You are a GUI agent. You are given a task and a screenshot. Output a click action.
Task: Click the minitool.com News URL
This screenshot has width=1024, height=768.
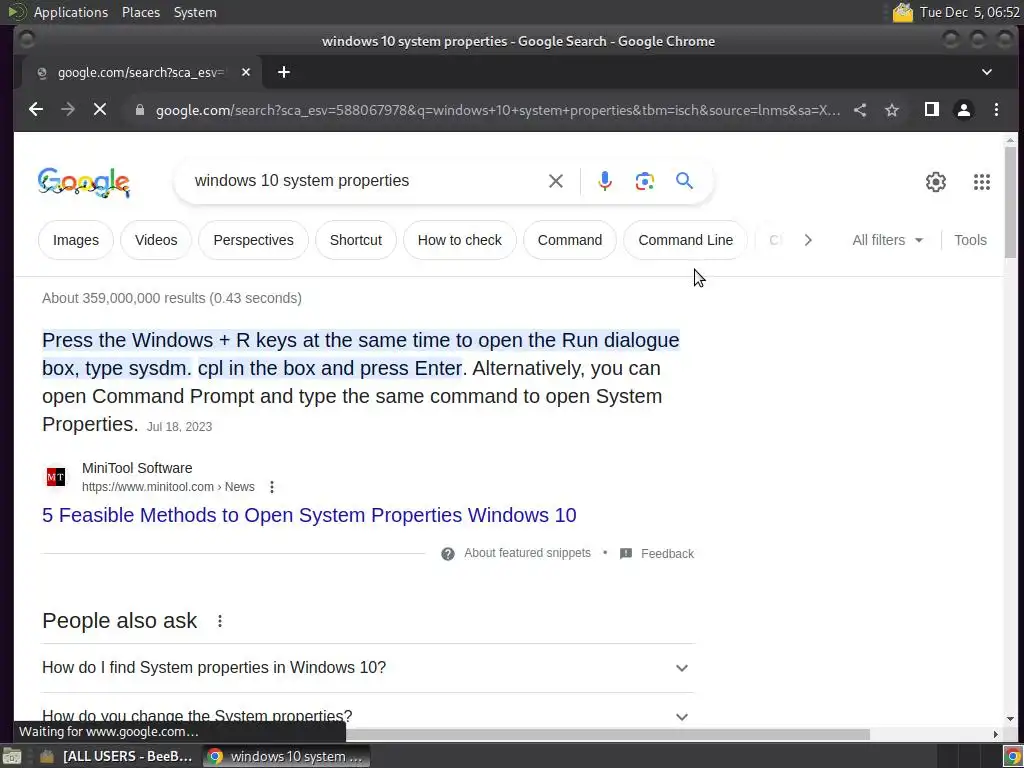[x=168, y=487]
